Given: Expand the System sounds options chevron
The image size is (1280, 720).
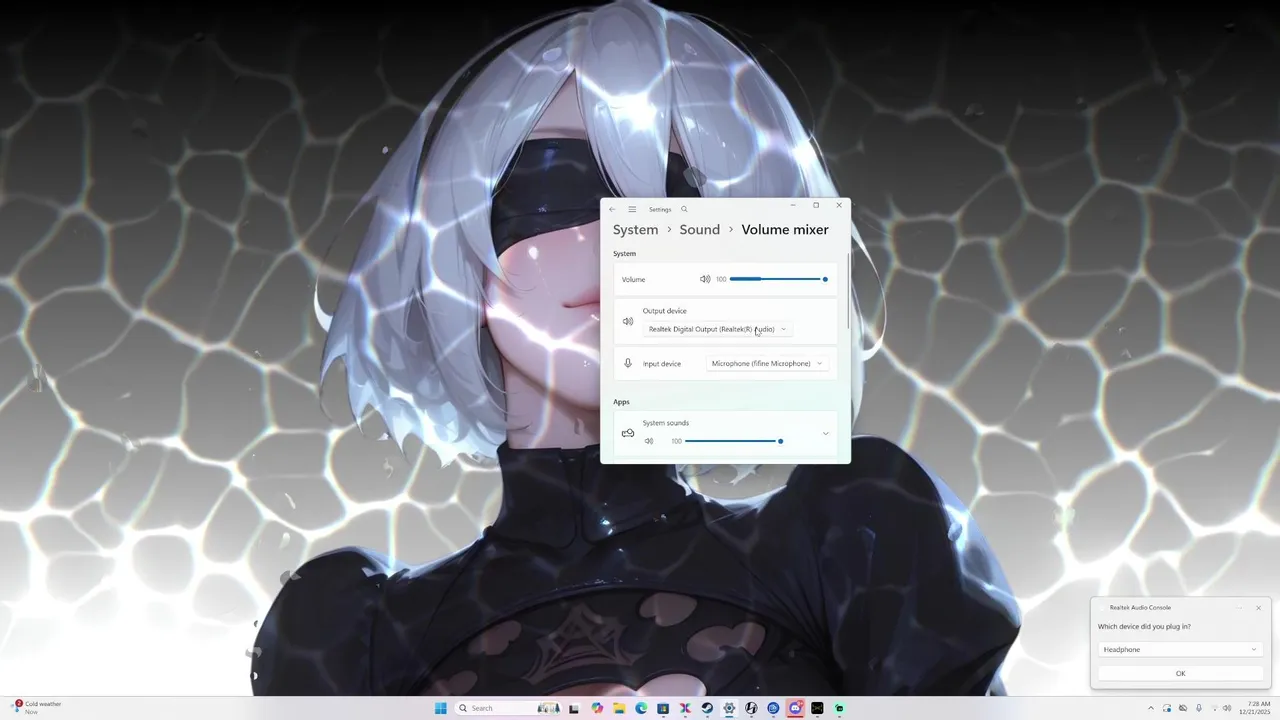Looking at the screenshot, I should pos(825,433).
